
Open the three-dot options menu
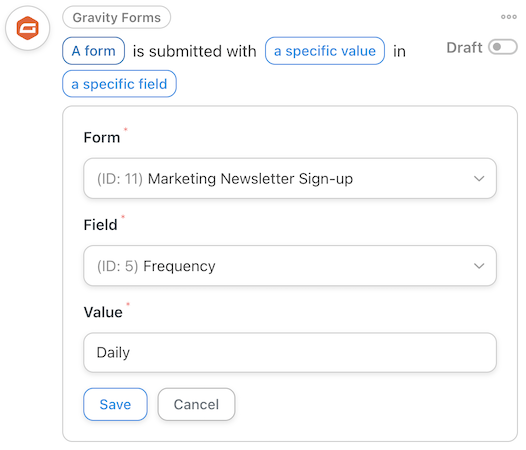coord(509,17)
